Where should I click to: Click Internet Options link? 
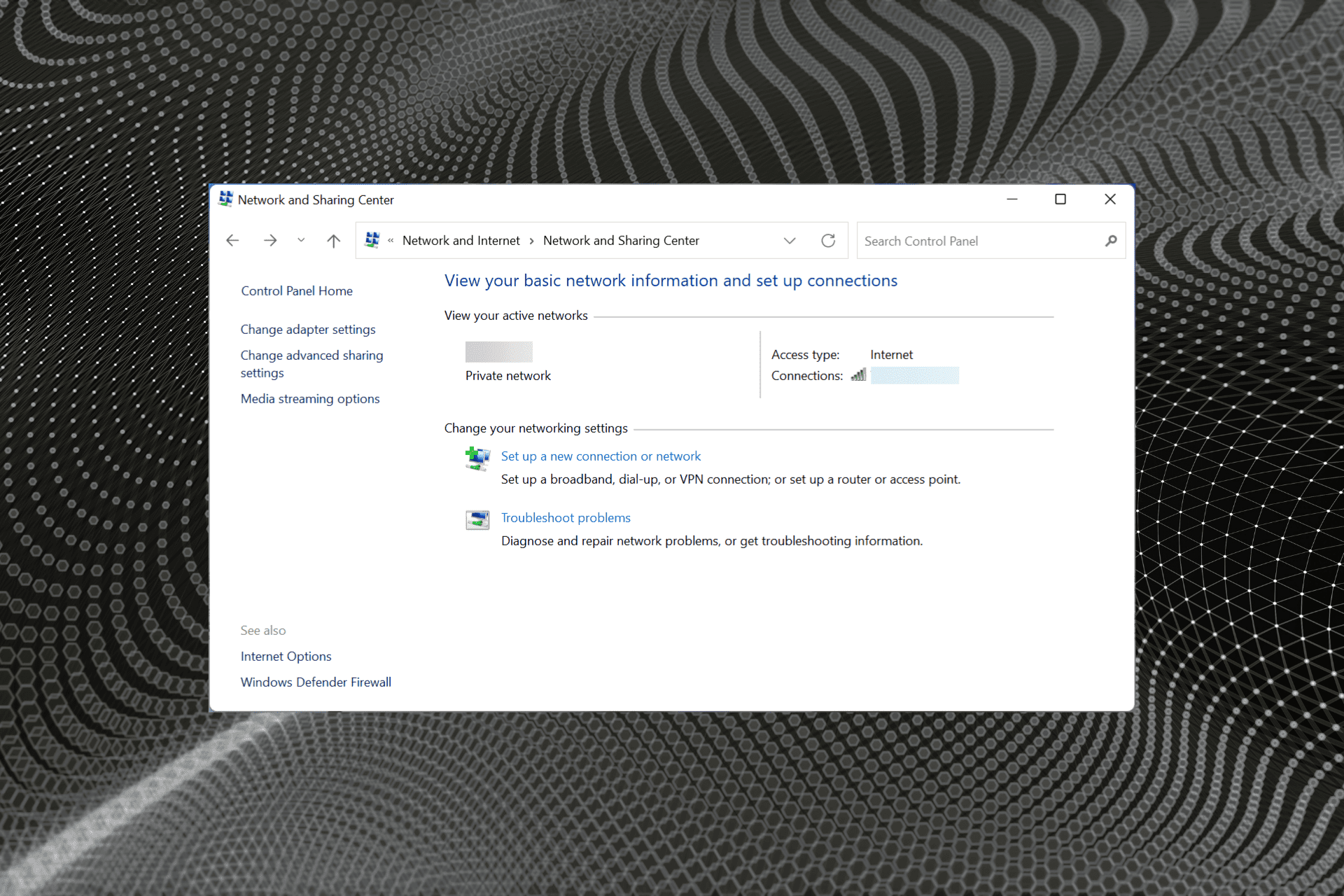point(286,656)
